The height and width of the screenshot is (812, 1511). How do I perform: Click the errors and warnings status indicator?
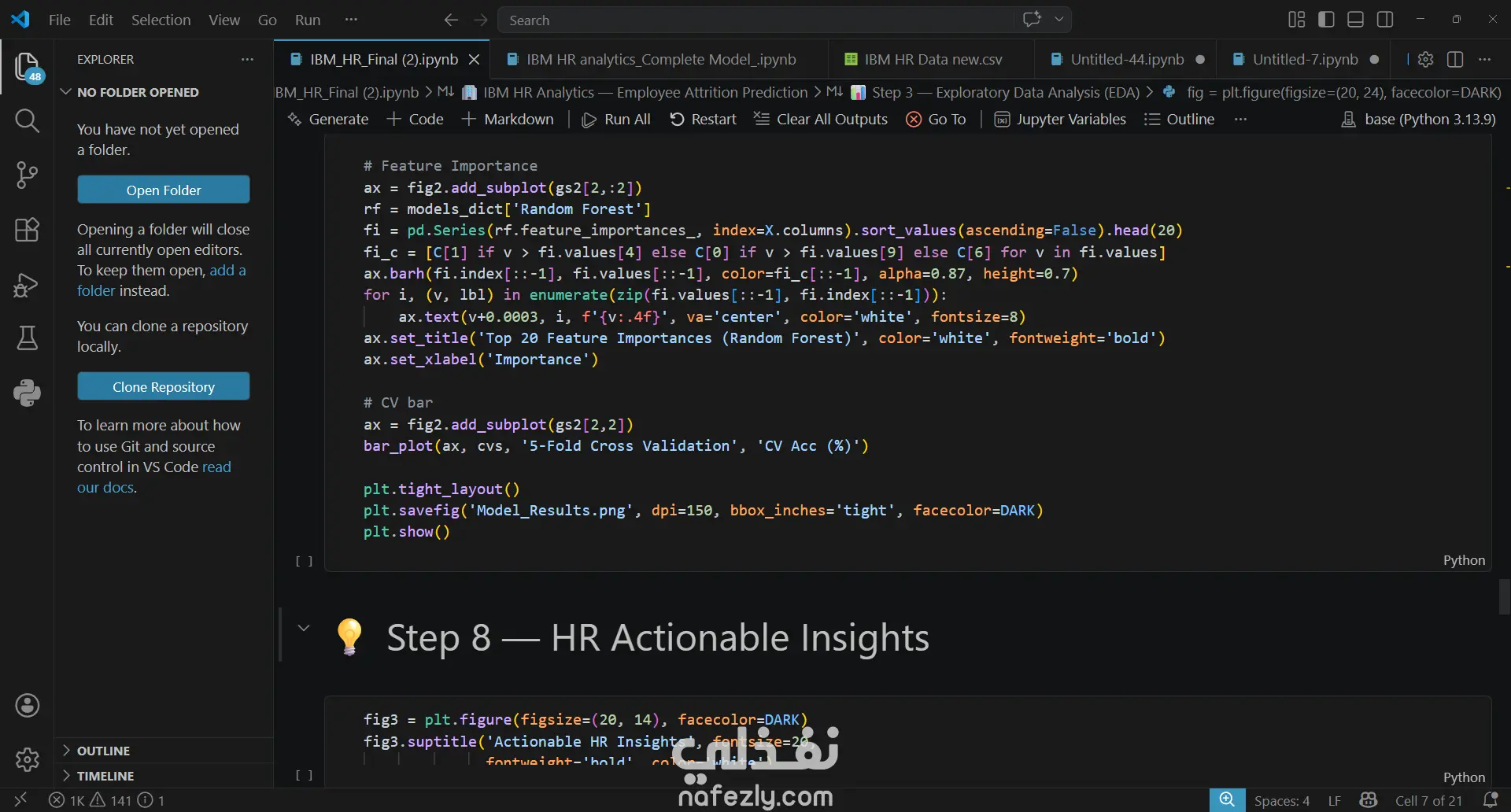pos(107,800)
